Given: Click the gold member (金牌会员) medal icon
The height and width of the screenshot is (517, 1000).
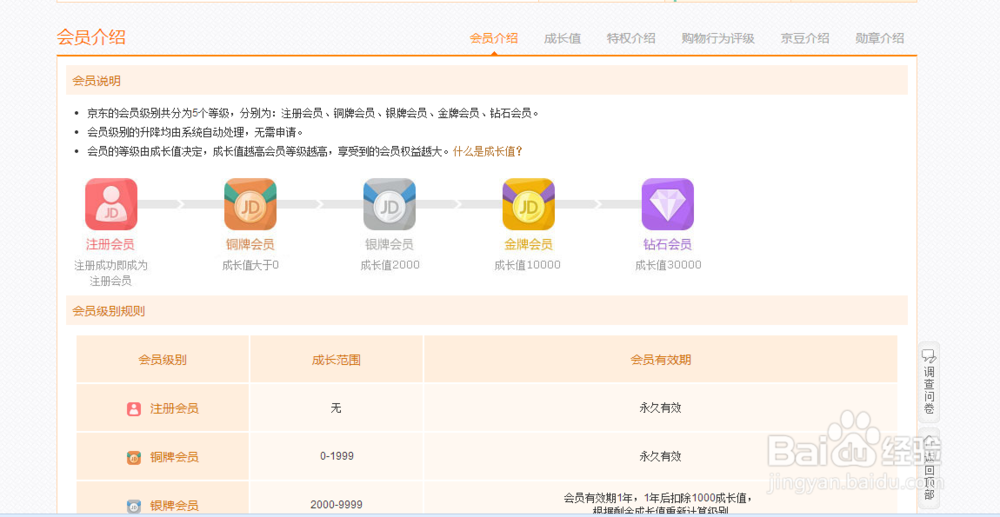Looking at the screenshot, I should click(x=528, y=204).
